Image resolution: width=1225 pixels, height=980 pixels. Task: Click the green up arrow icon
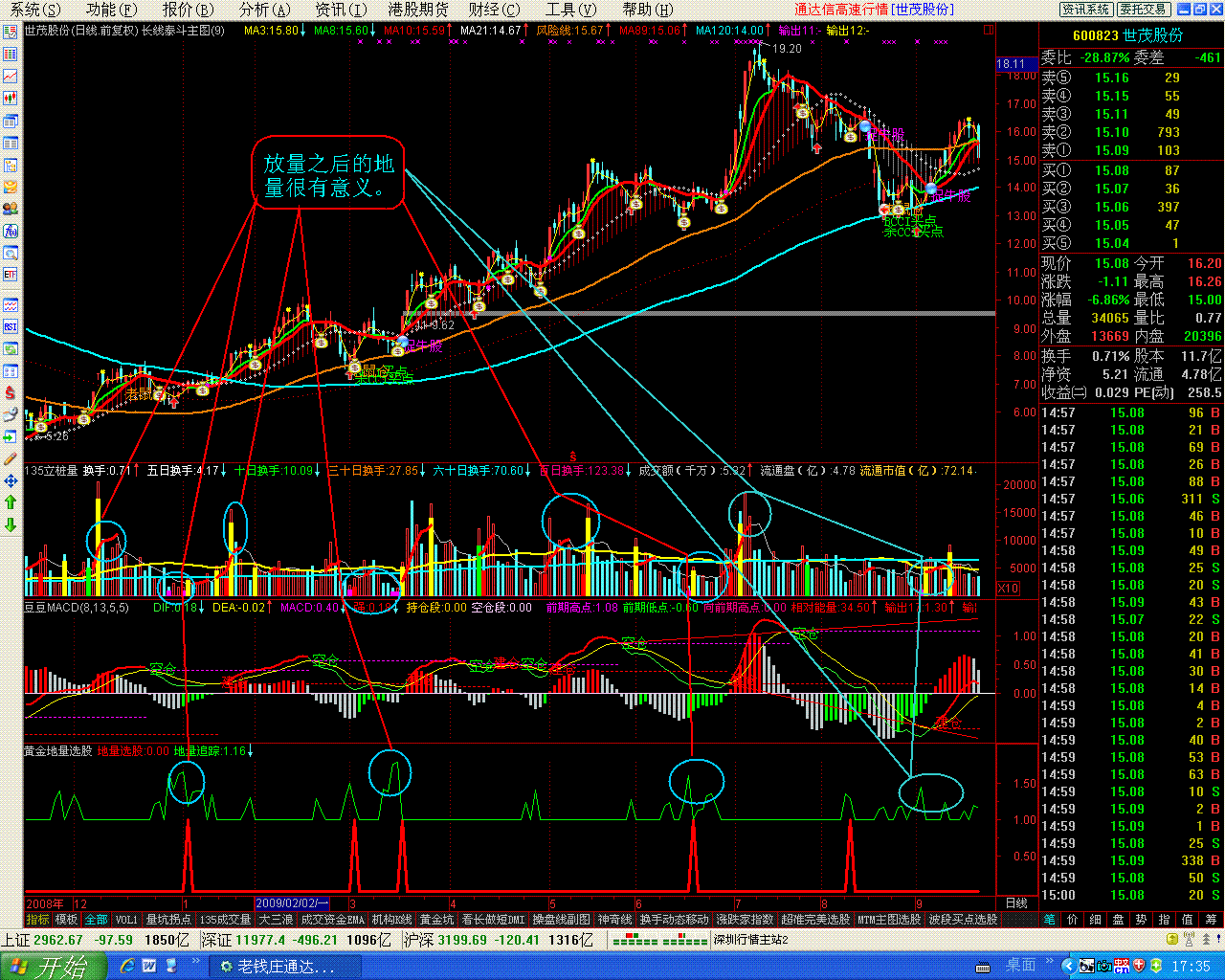point(11,502)
